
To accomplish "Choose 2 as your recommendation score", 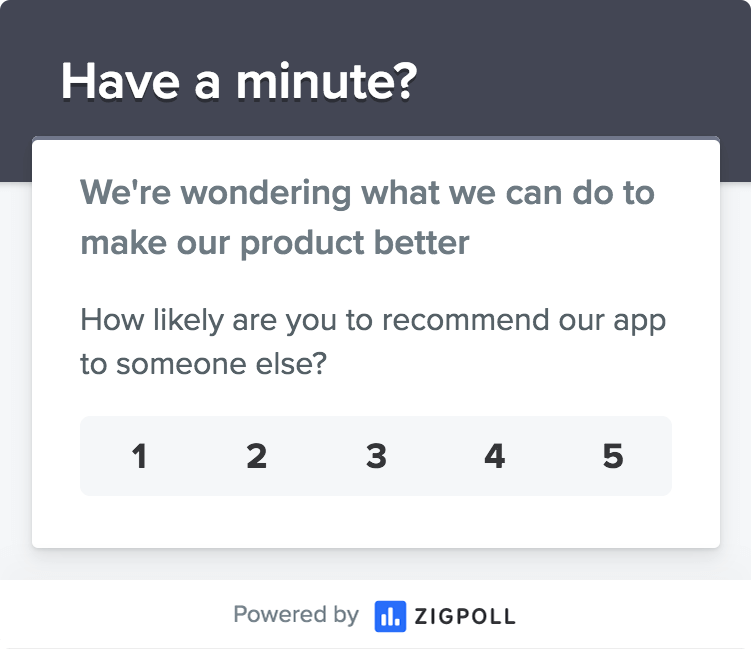I will click(257, 456).
